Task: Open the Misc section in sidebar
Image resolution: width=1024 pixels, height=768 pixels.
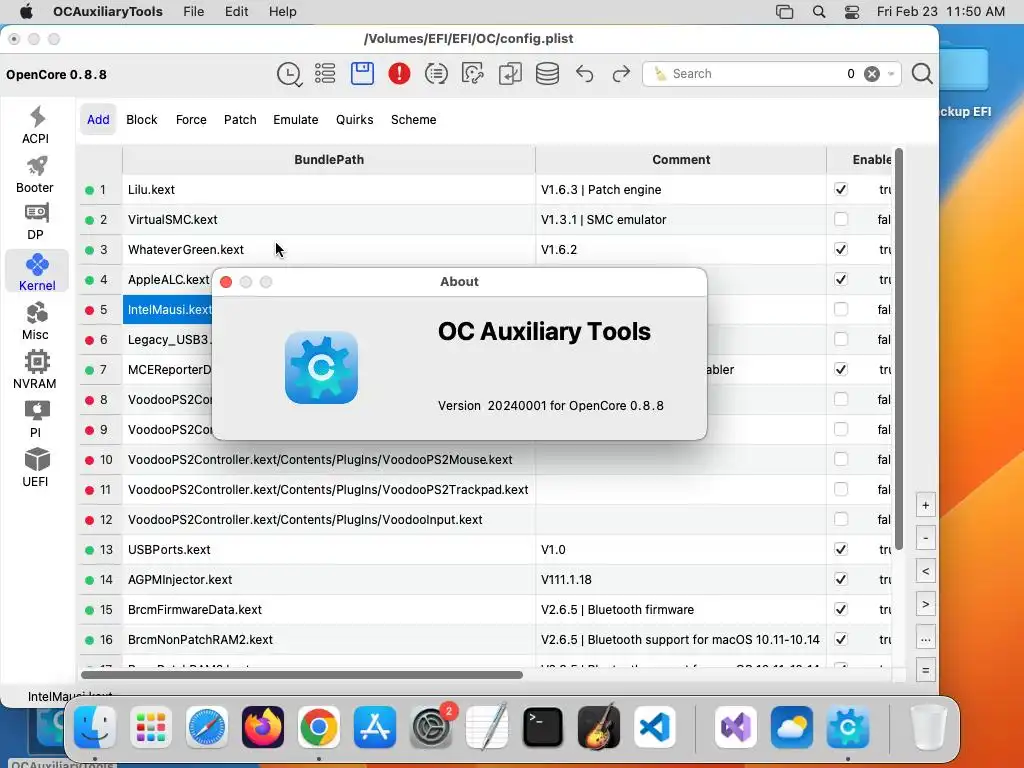Action: (x=36, y=321)
